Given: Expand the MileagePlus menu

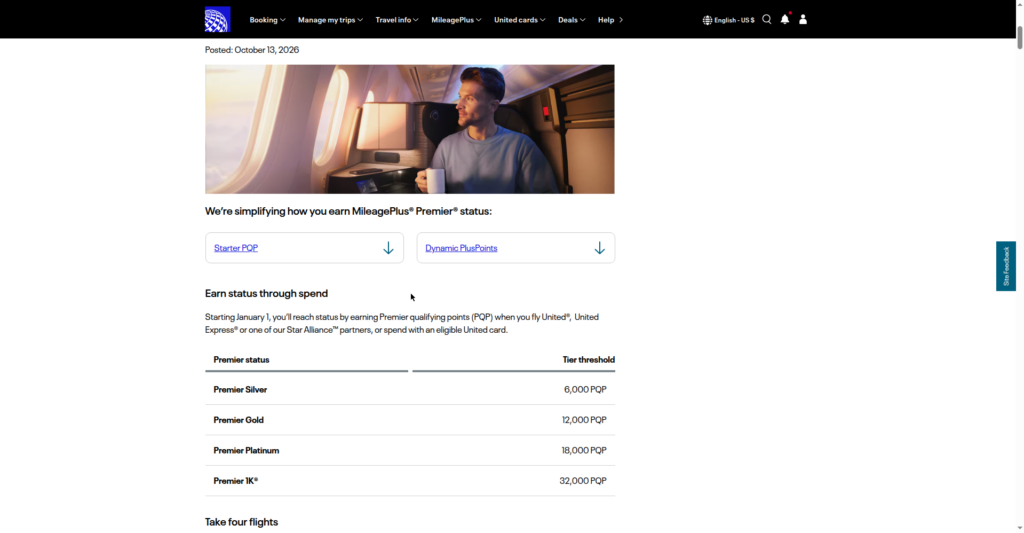Looking at the screenshot, I should click(x=456, y=20).
